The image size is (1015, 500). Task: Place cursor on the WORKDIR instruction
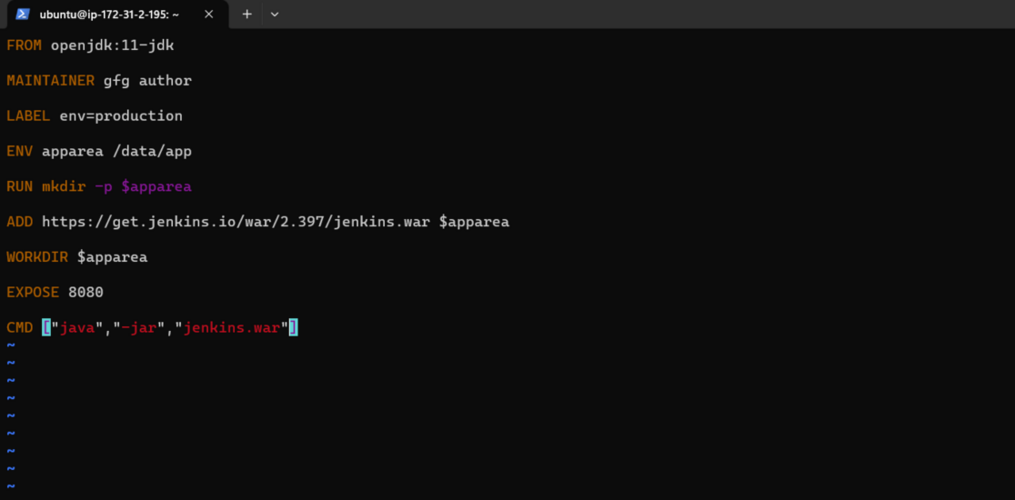tap(37, 257)
